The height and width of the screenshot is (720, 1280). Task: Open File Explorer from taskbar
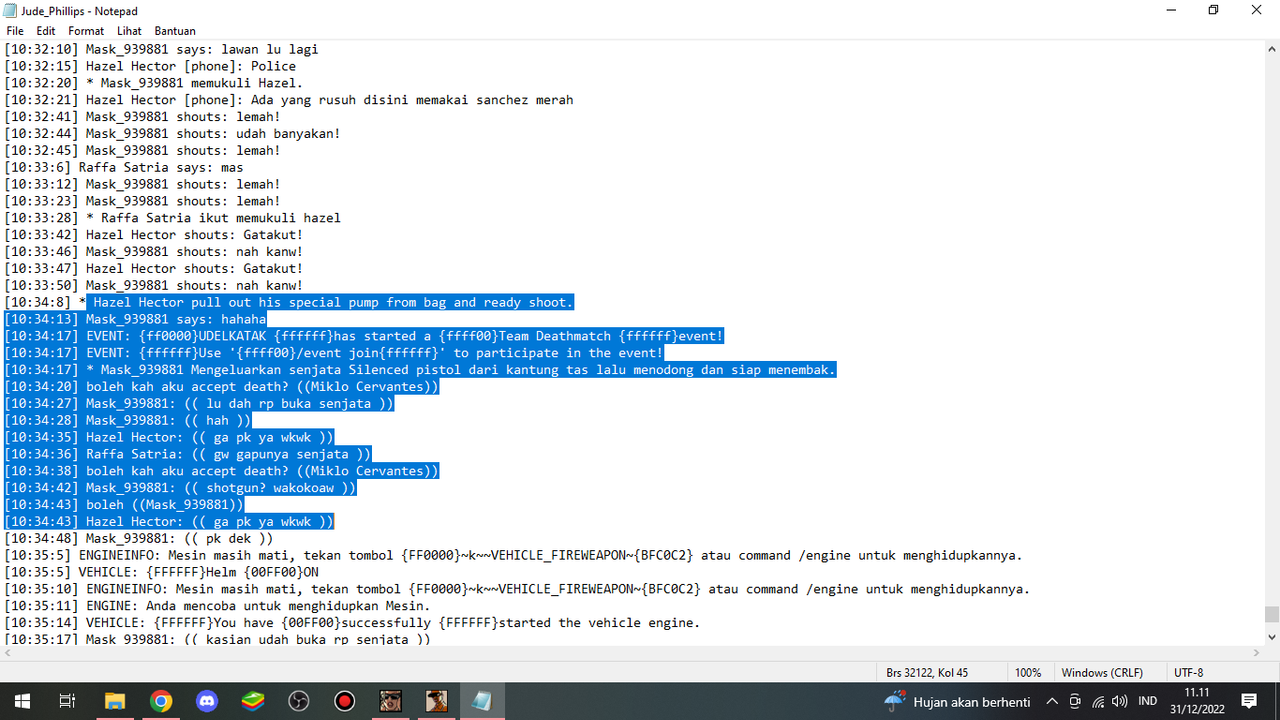point(114,701)
